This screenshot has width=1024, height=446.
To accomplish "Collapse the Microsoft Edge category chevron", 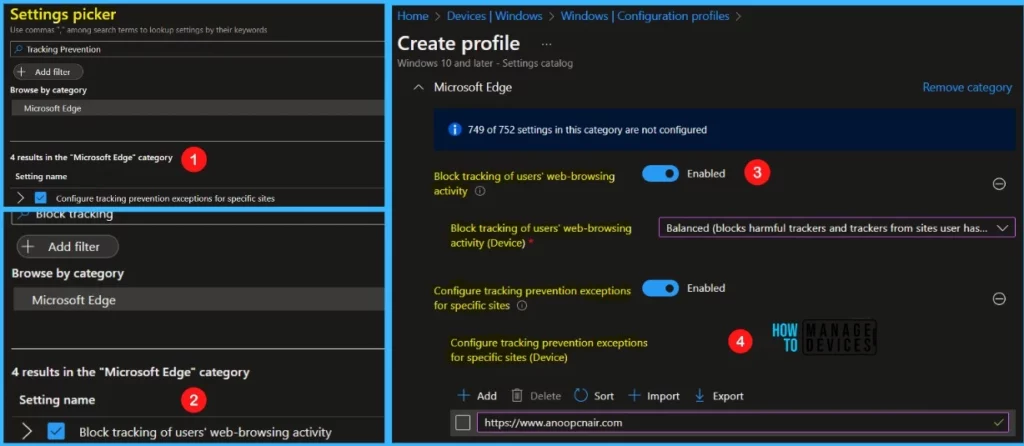I will pos(419,87).
